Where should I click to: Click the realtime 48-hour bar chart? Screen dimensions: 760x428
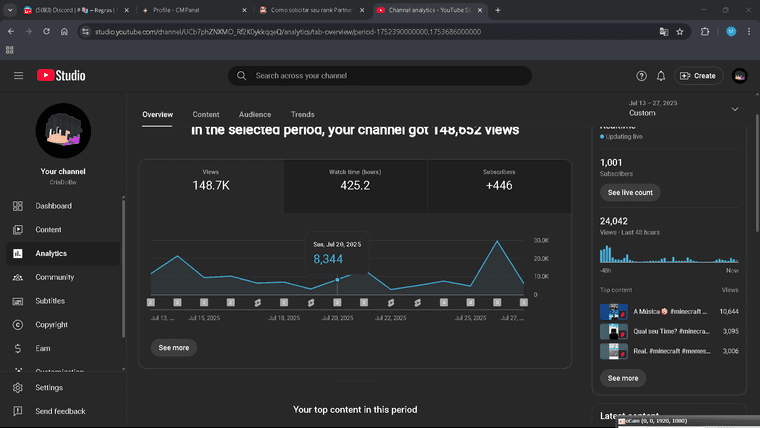pyautogui.click(x=669, y=254)
